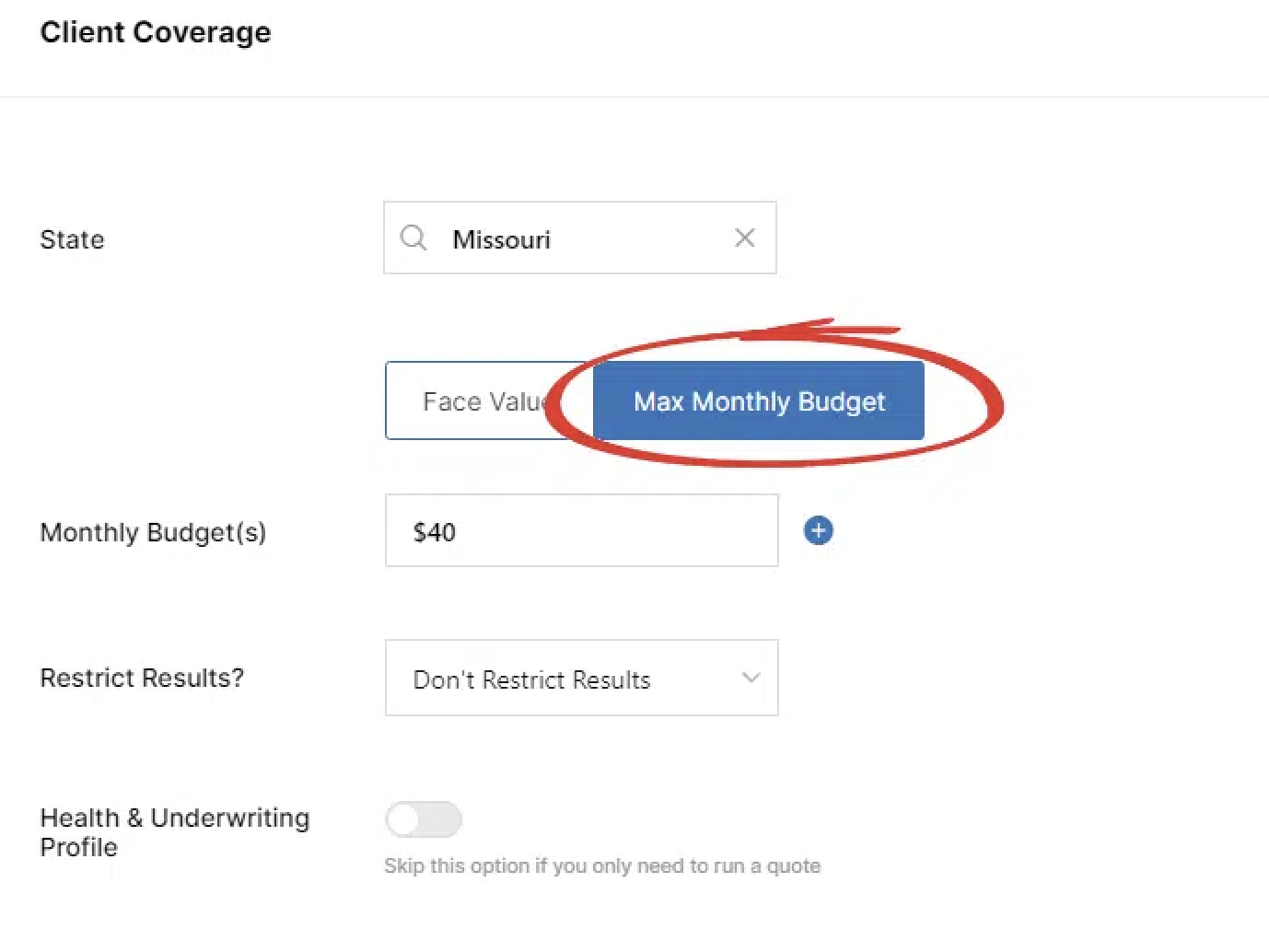Clear the Missouri state selection
The image size is (1269, 952).
745,238
